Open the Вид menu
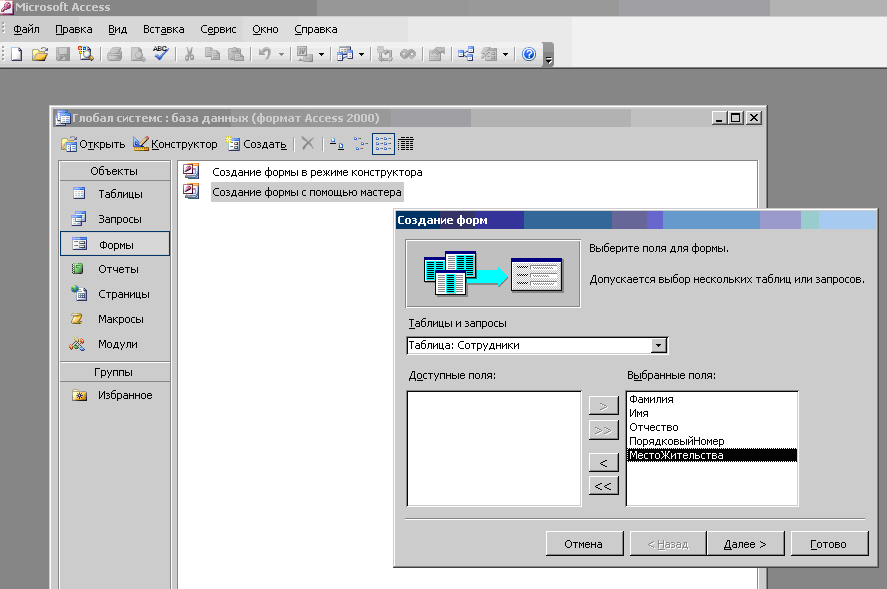This screenshot has height=589, width=887. (117, 29)
